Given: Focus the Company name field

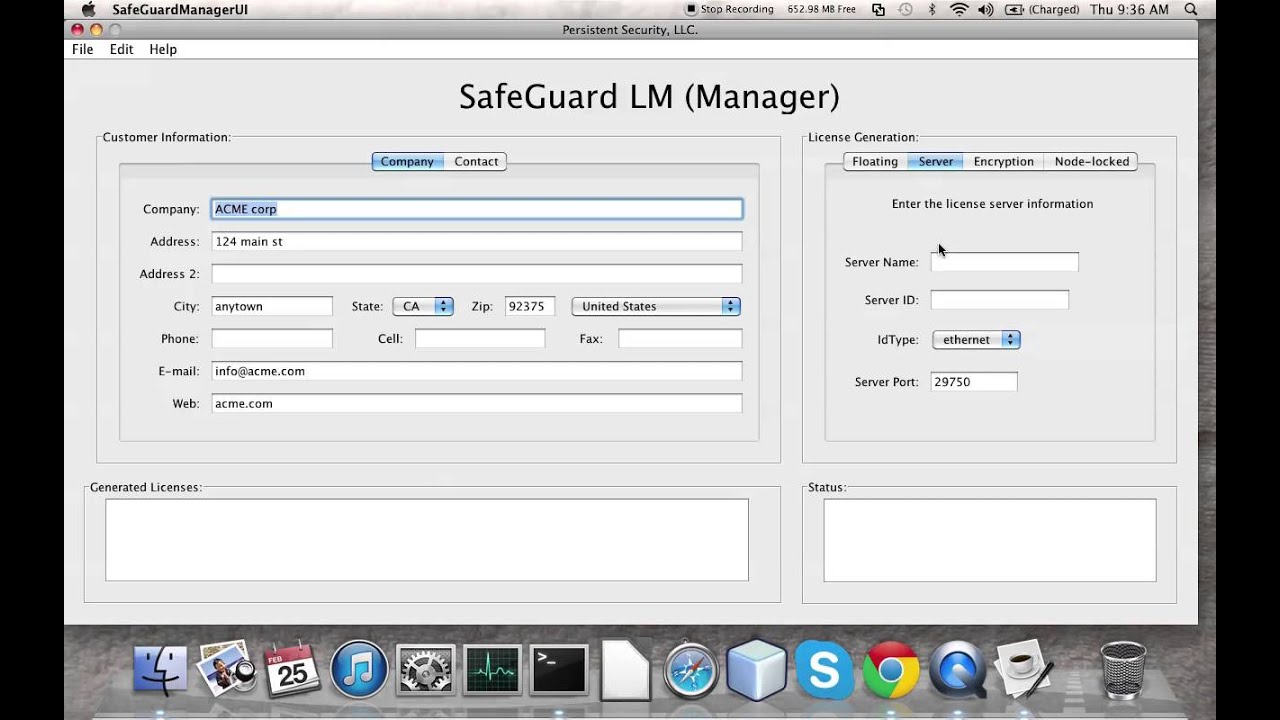Looking at the screenshot, I should (477, 209).
